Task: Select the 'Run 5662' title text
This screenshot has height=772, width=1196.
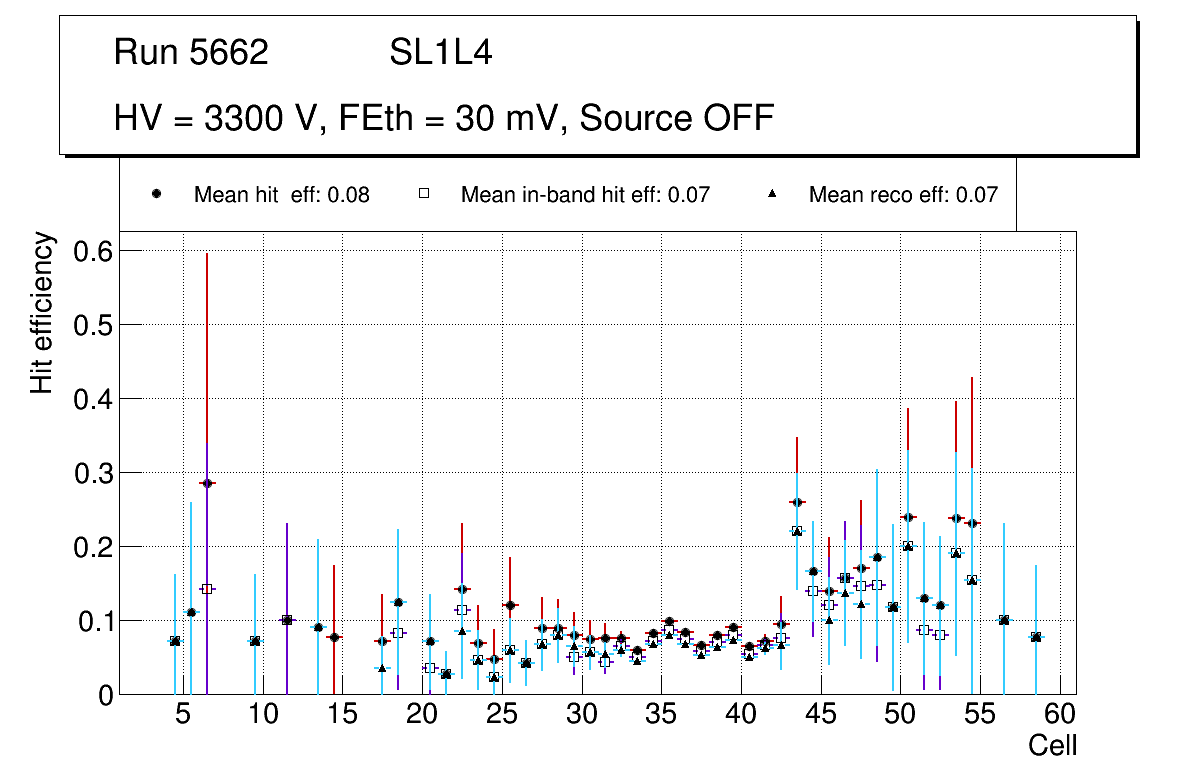Action: [191, 53]
